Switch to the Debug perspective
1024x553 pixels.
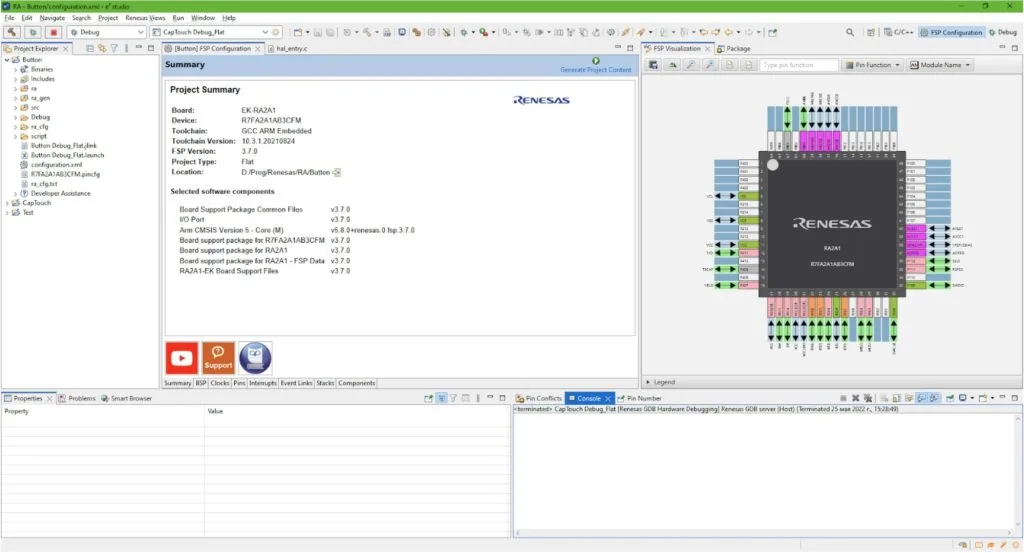point(1002,32)
